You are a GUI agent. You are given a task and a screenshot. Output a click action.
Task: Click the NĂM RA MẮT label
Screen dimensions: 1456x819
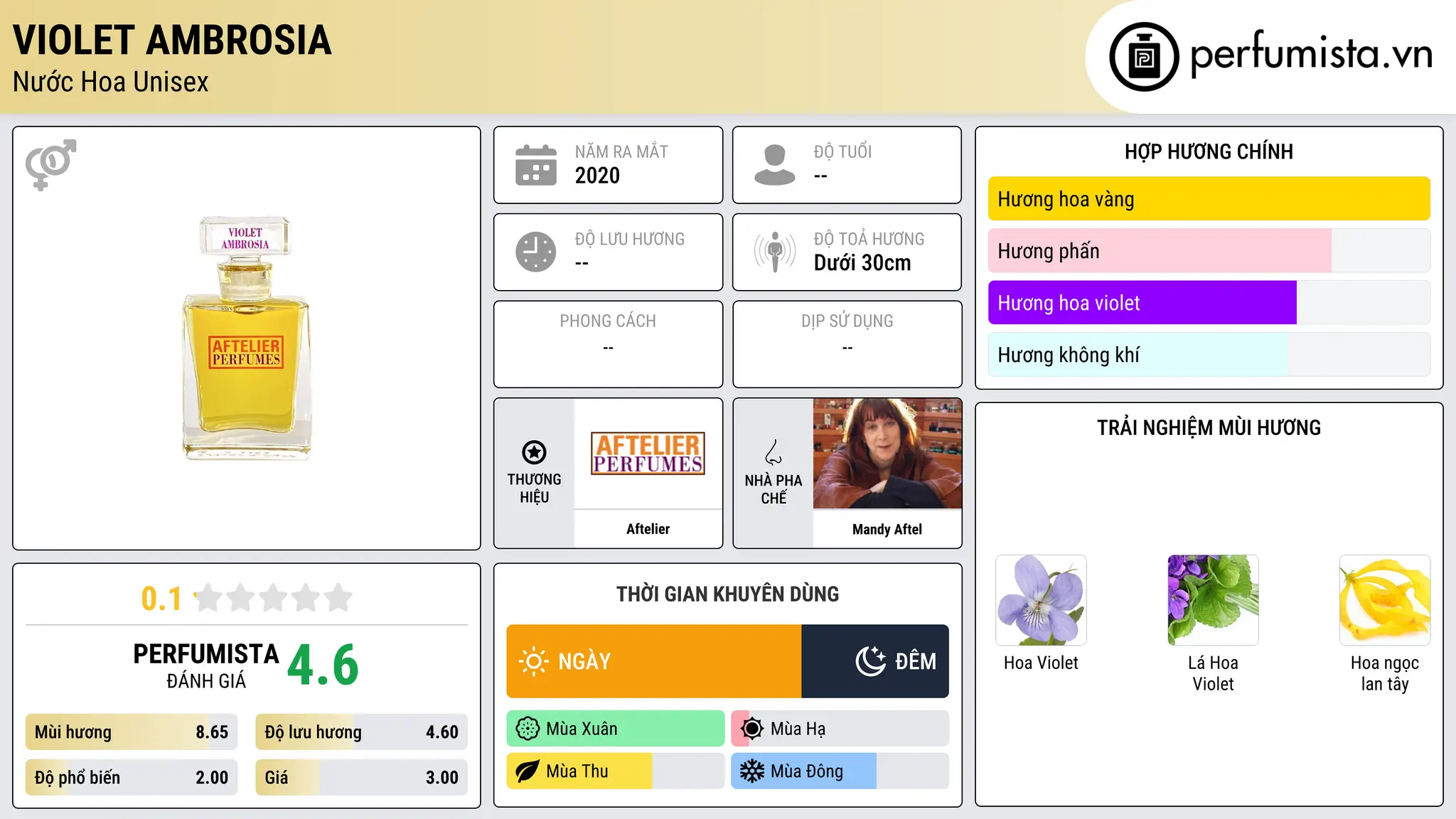coord(621,151)
